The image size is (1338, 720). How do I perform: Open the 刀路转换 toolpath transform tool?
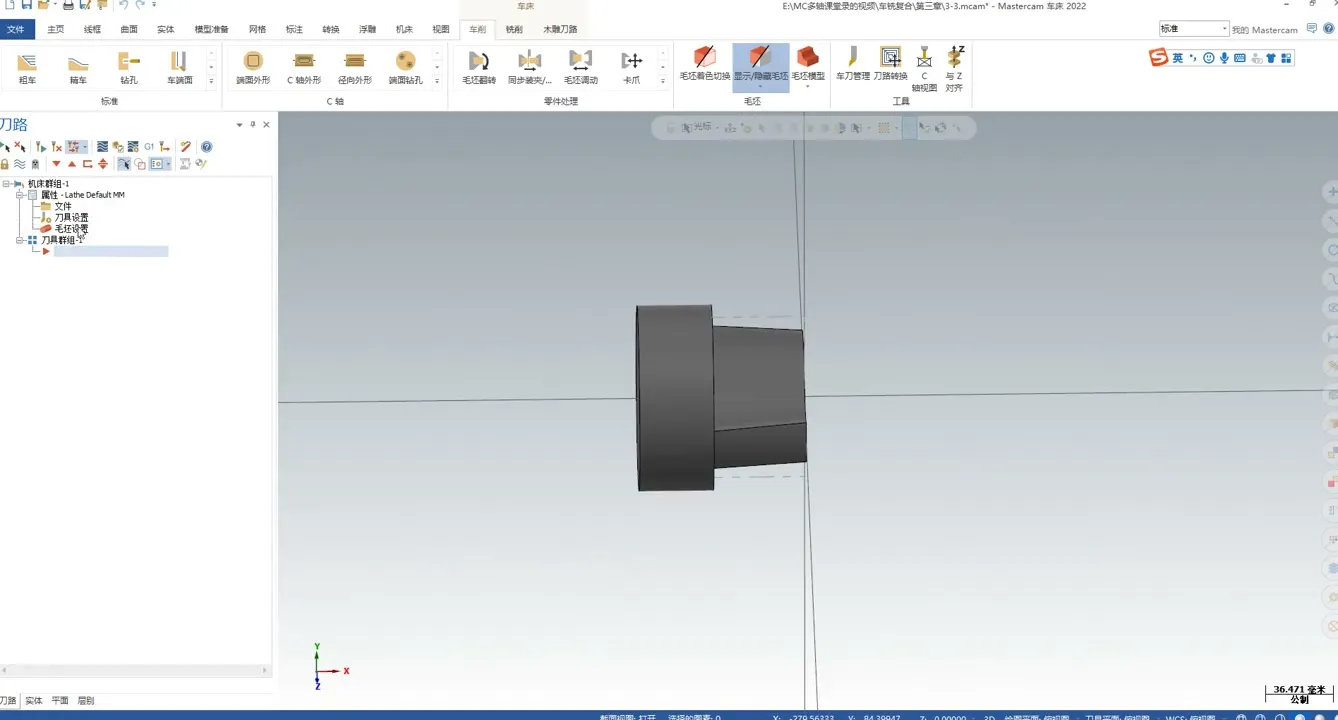pos(890,62)
